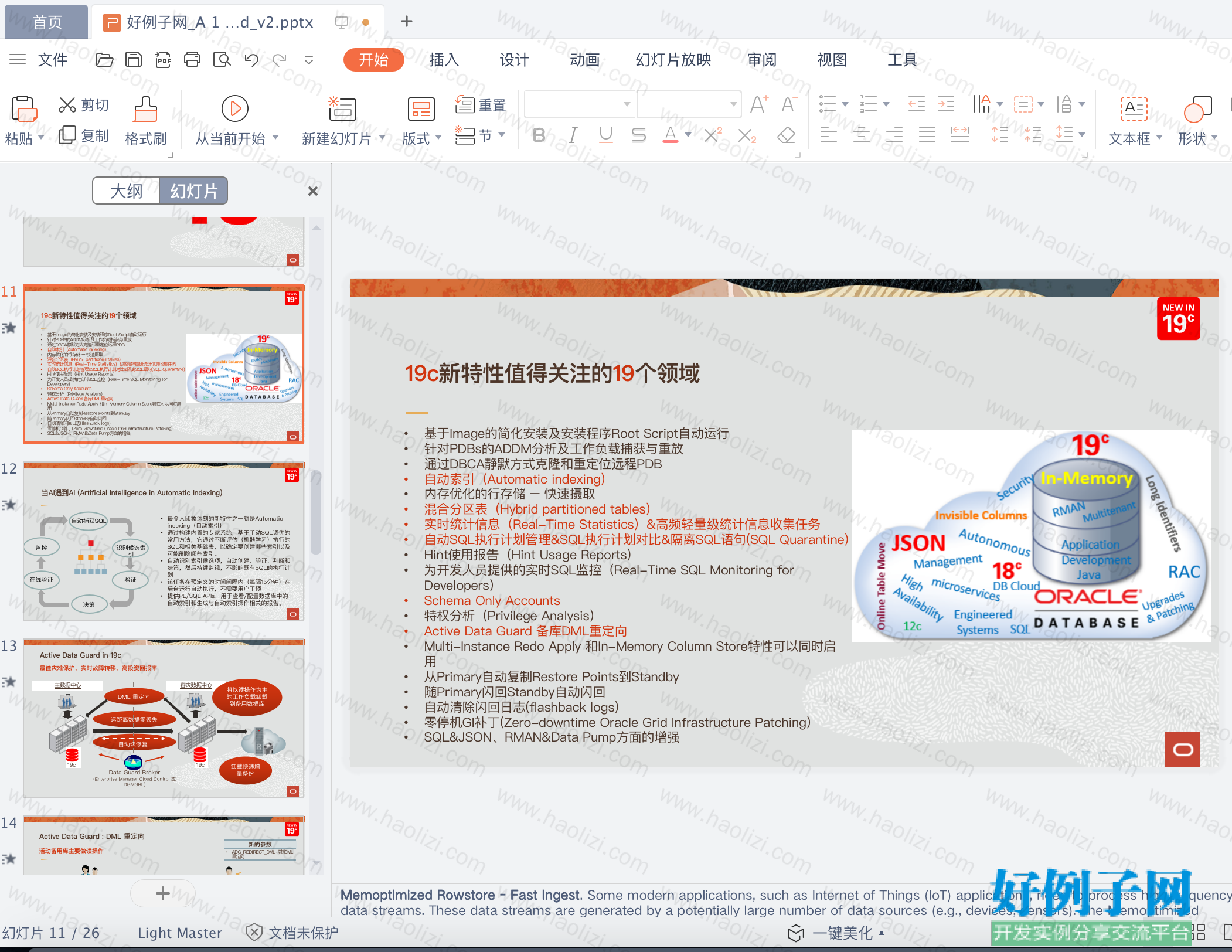
Task: Switch to 审阅 Review tab
Action: [x=762, y=60]
